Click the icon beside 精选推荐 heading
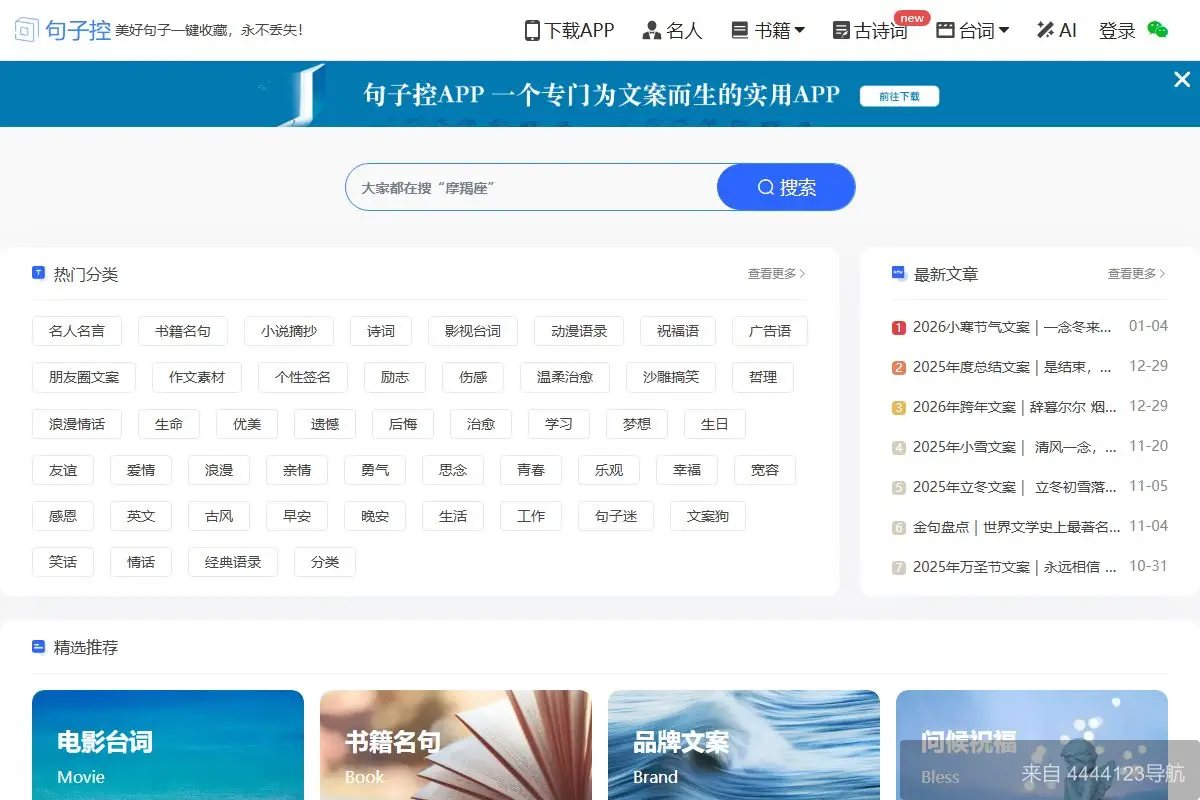The width and height of the screenshot is (1200, 800). pyautogui.click(x=38, y=647)
